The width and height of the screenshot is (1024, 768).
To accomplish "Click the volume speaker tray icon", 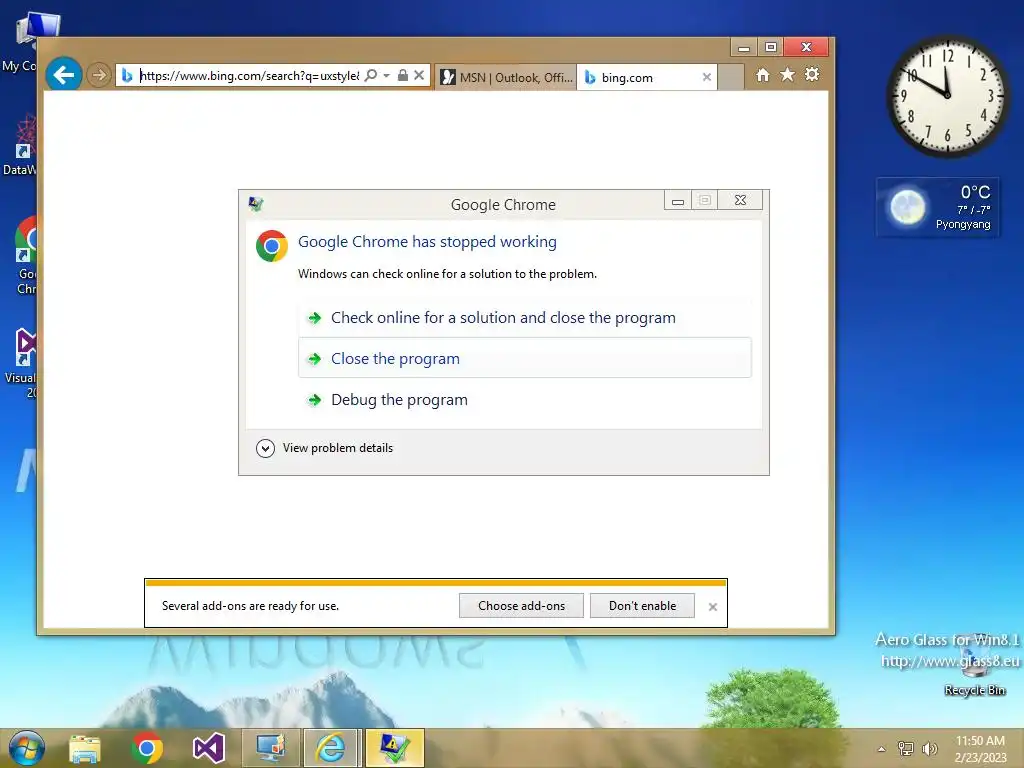I will (929, 748).
